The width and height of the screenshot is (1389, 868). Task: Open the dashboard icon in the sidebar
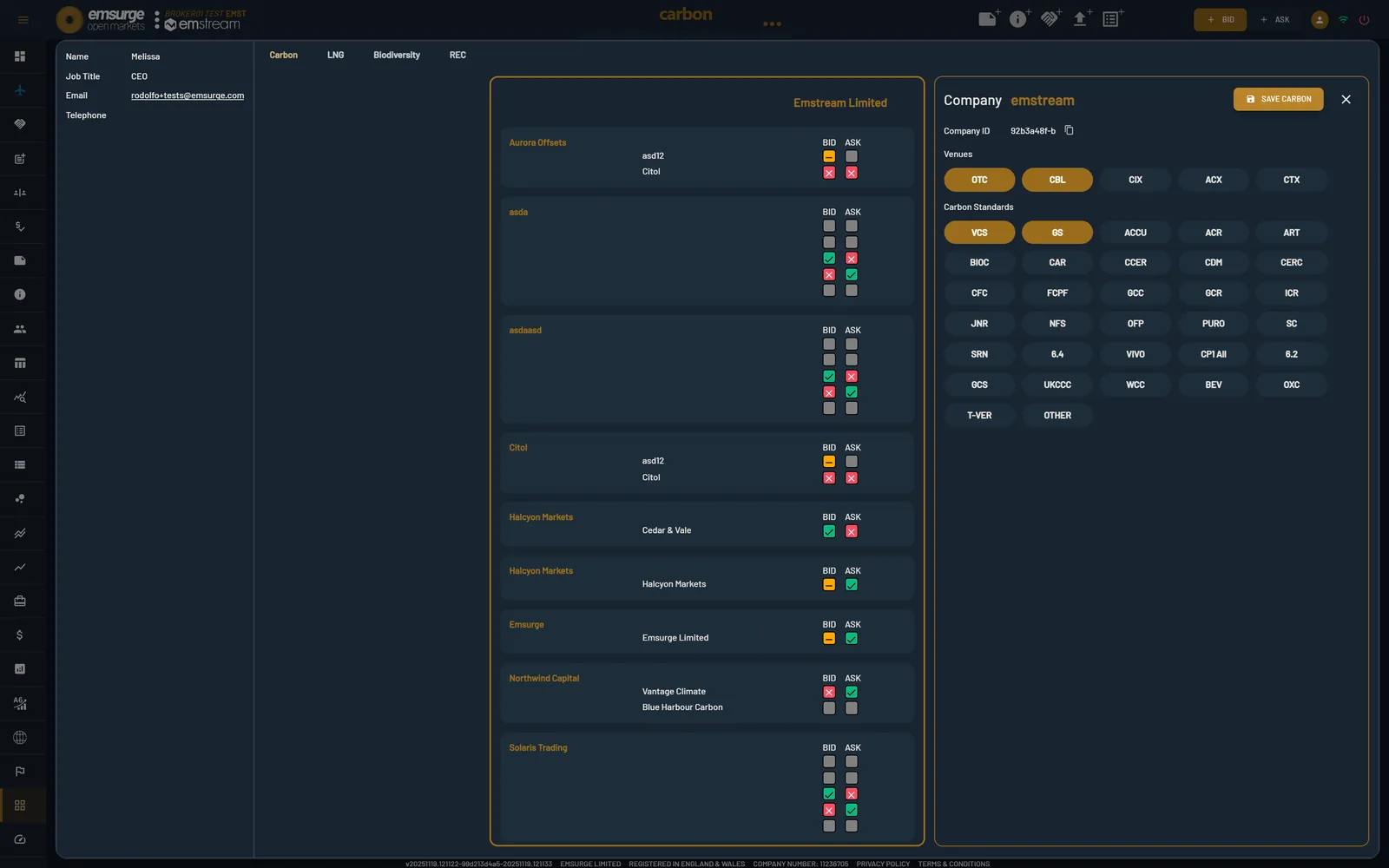(x=20, y=56)
